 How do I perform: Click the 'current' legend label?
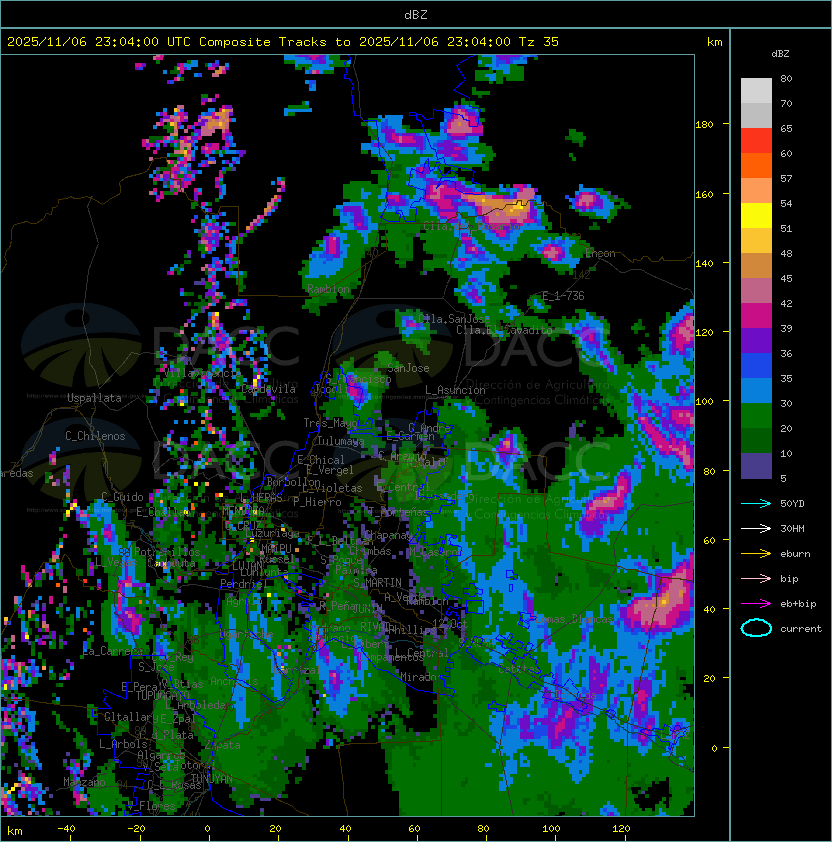(x=801, y=629)
